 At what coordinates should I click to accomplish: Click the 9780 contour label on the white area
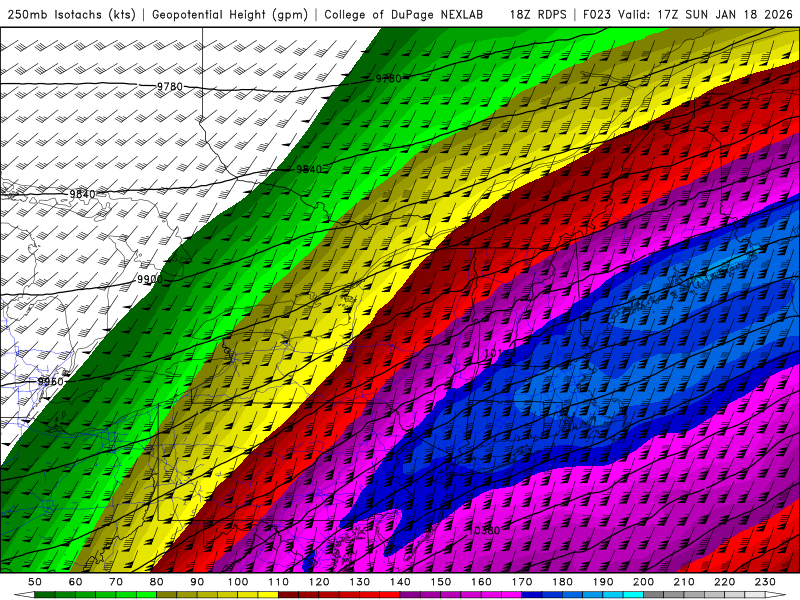169,87
